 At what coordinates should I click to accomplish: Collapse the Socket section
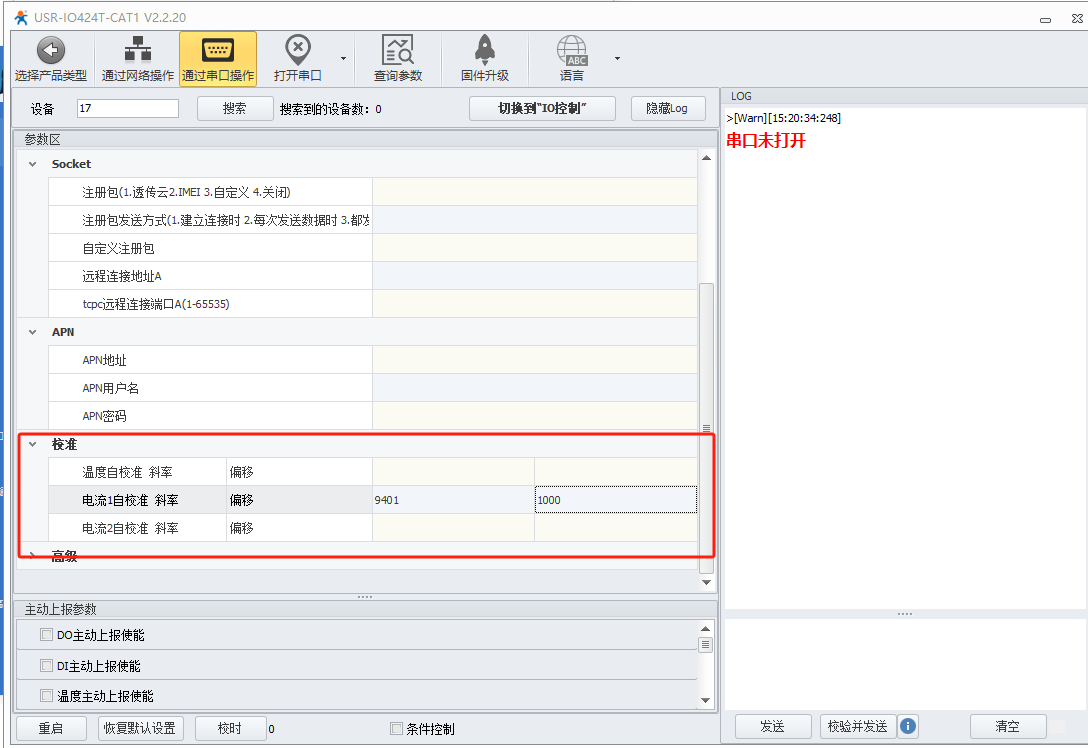coord(32,164)
